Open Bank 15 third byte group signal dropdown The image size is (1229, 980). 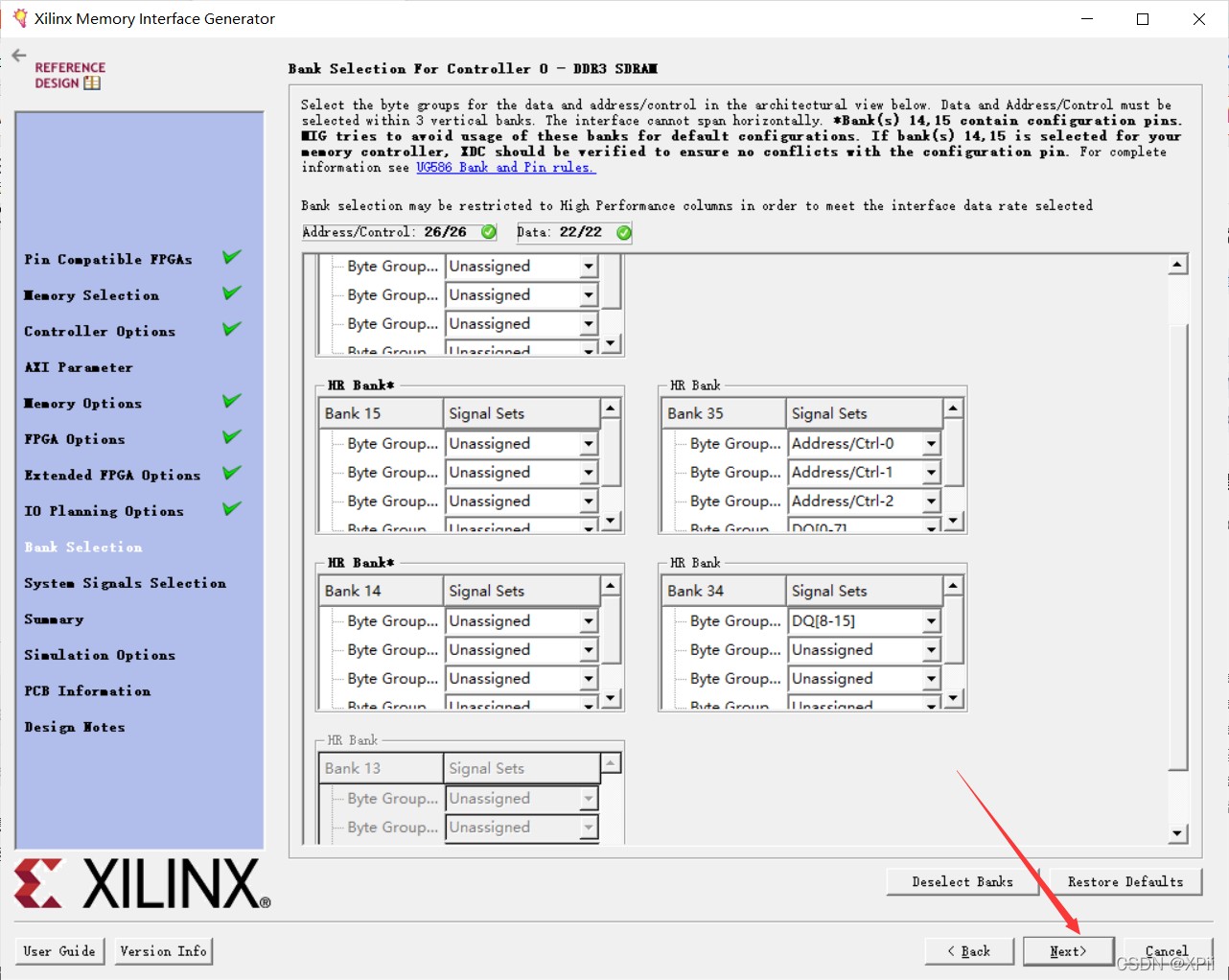click(589, 502)
